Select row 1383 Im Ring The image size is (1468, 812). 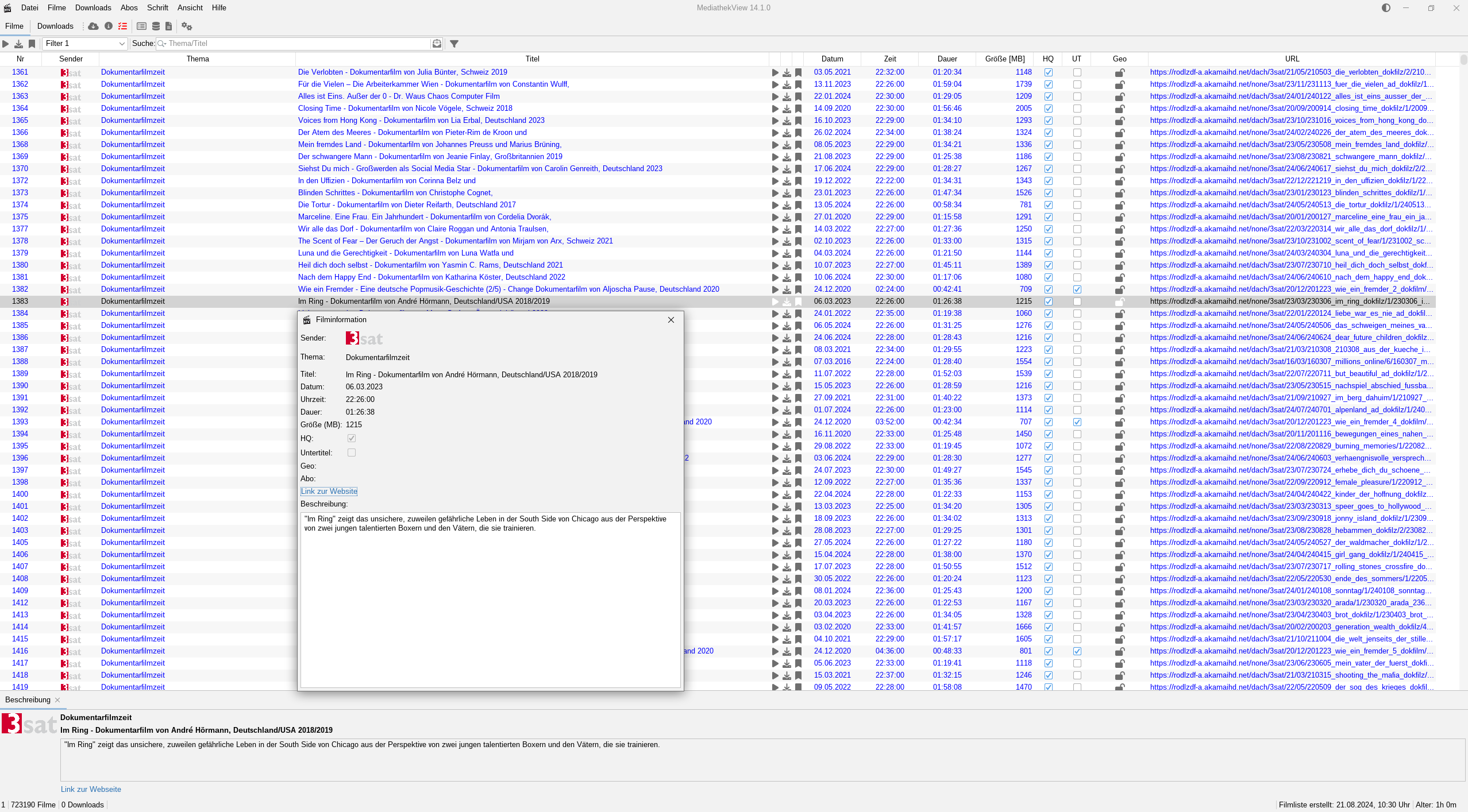718,301
